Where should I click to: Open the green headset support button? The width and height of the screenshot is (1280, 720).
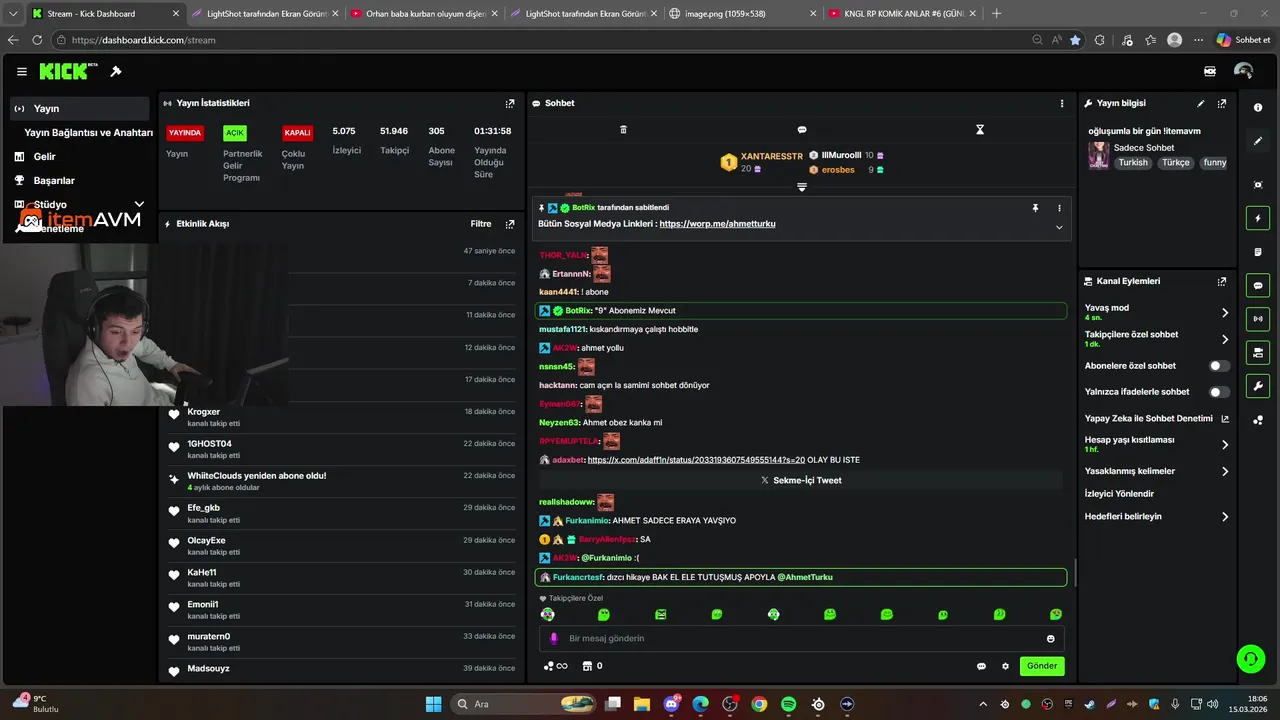(1250, 658)
